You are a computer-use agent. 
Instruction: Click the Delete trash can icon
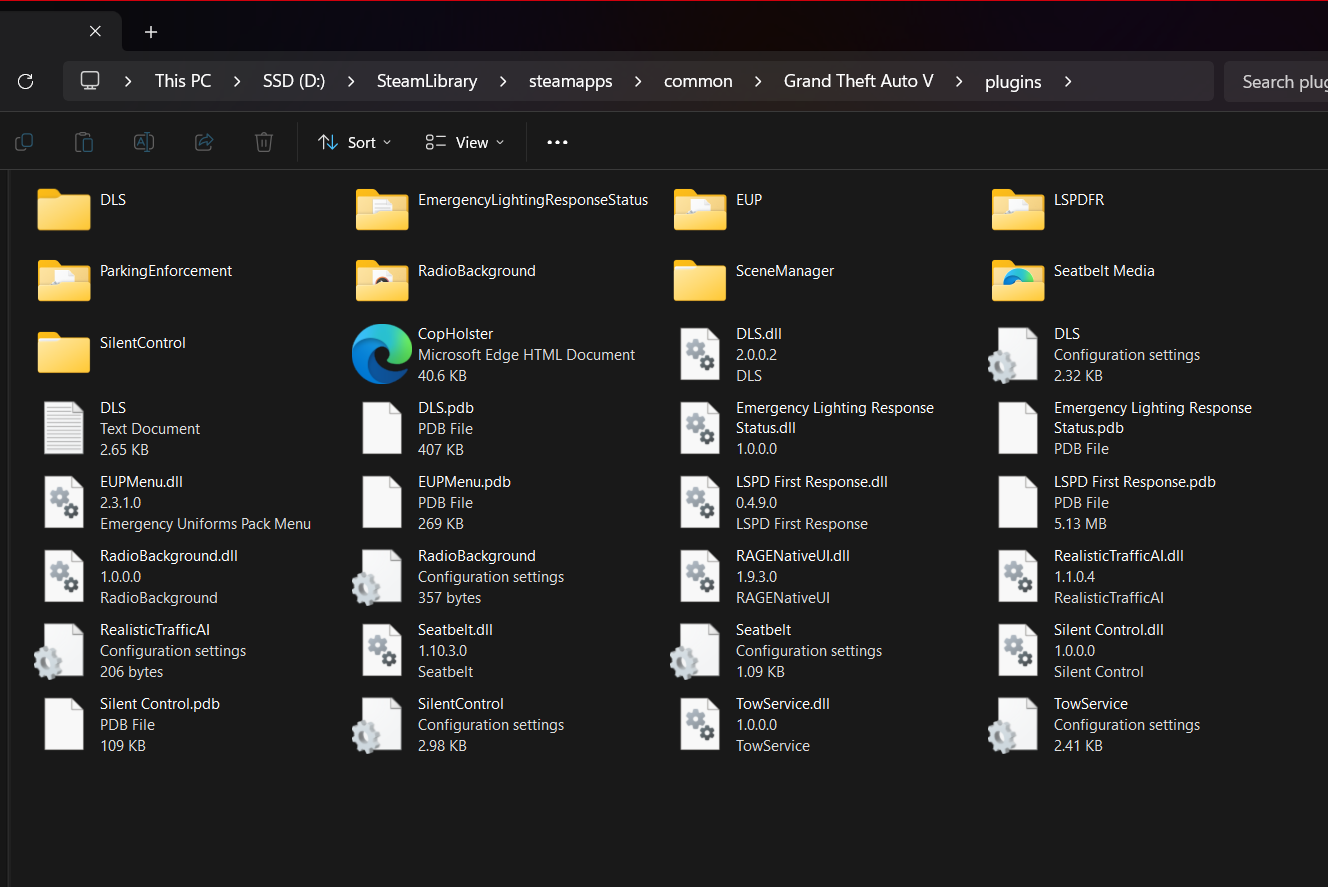[264, 142]
